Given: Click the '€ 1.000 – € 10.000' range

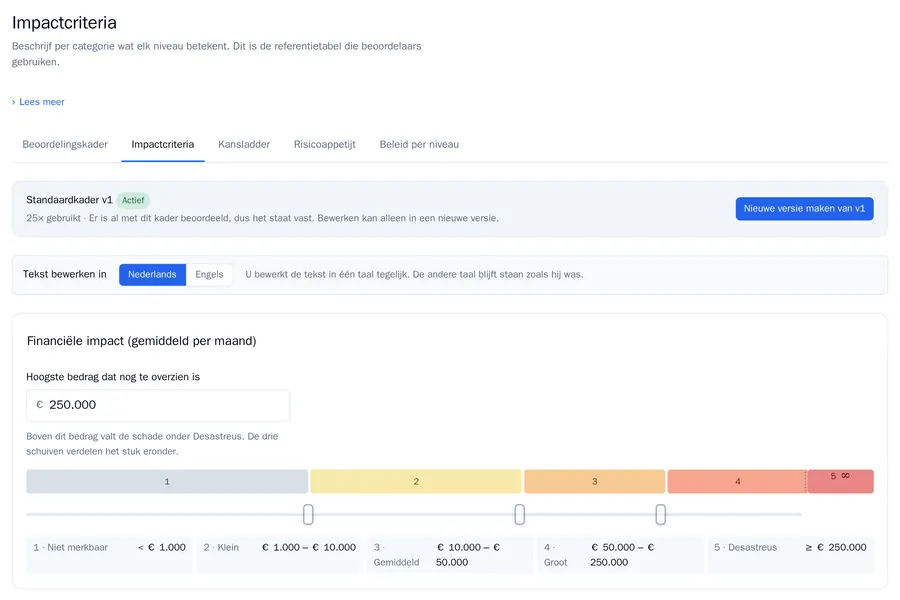Looking at the screenshot, I should pyautogui.click(x=309, y=547).
